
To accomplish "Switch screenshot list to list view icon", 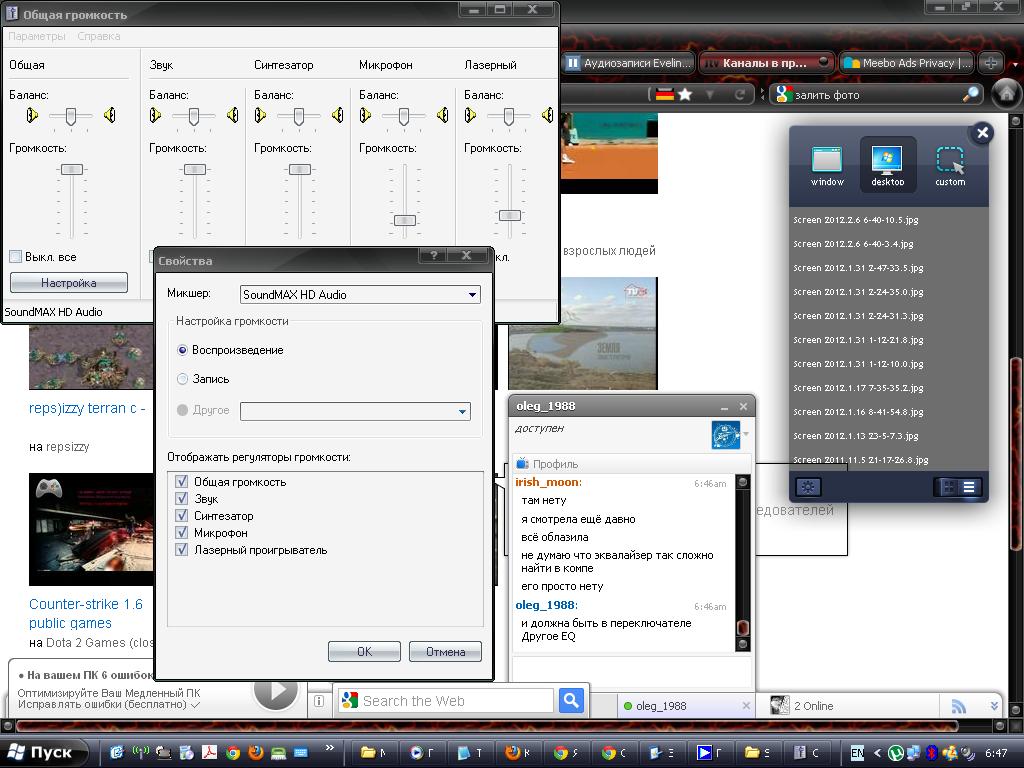I will (969, 487).
